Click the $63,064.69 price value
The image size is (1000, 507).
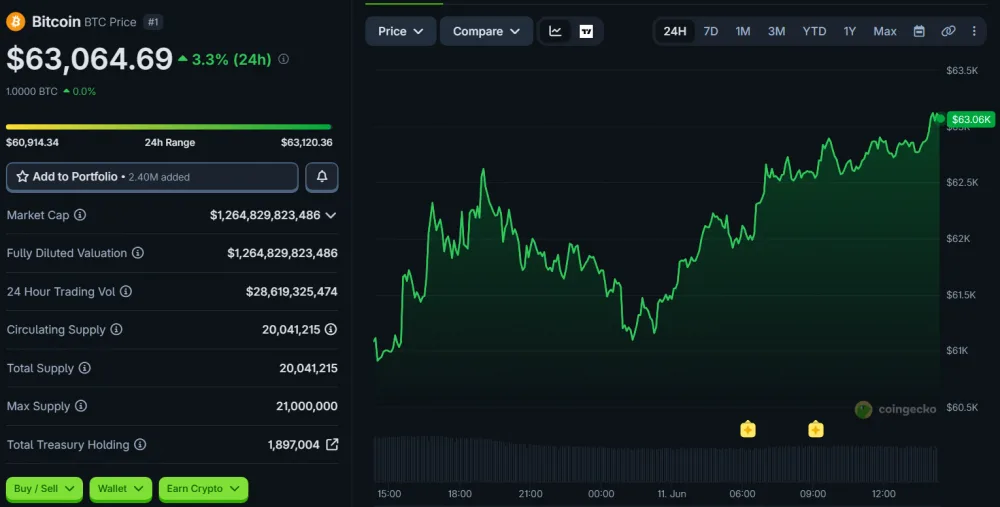(x=89, y=59)
